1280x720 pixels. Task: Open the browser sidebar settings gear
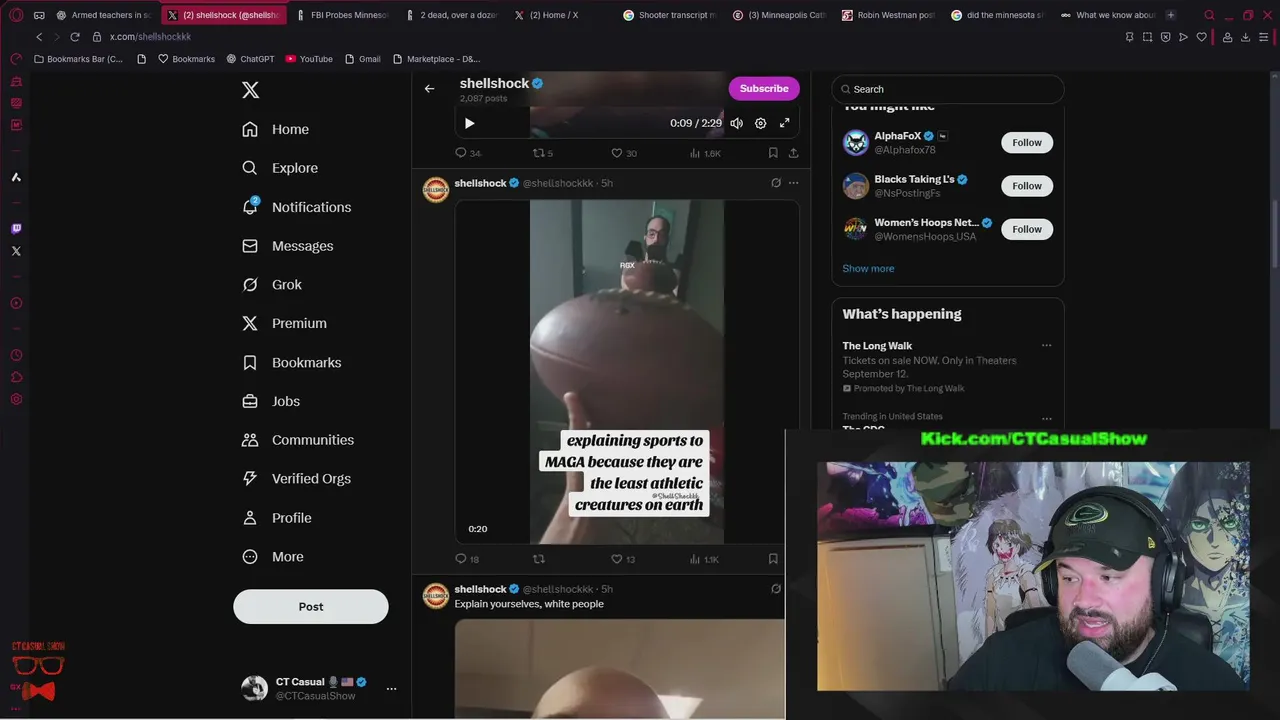(16, 399)
